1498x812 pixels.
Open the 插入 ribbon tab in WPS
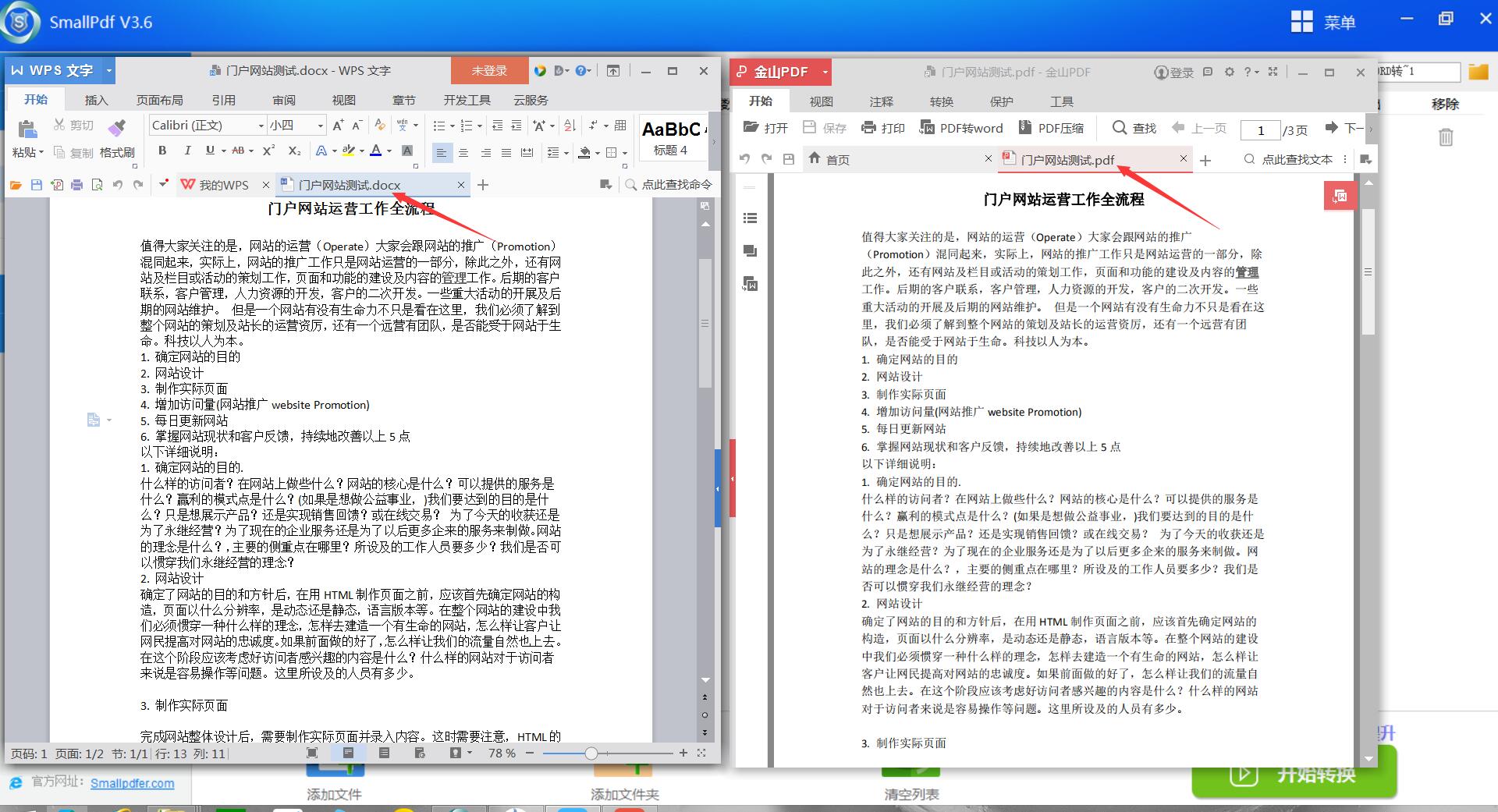tap(96, 101)
